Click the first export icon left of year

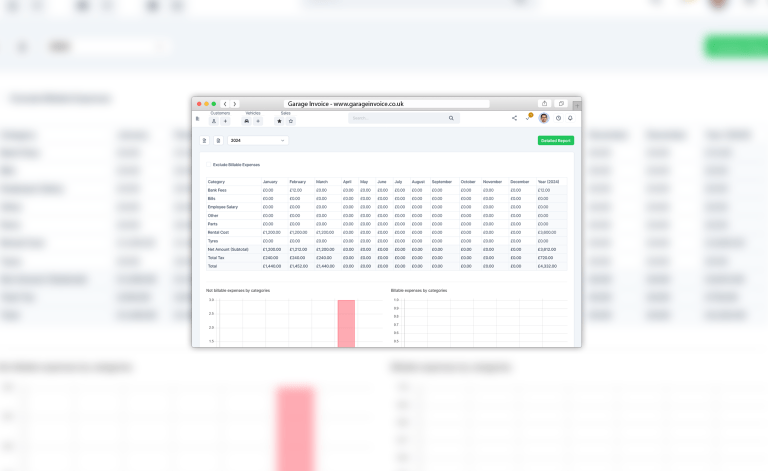point(204,141)
